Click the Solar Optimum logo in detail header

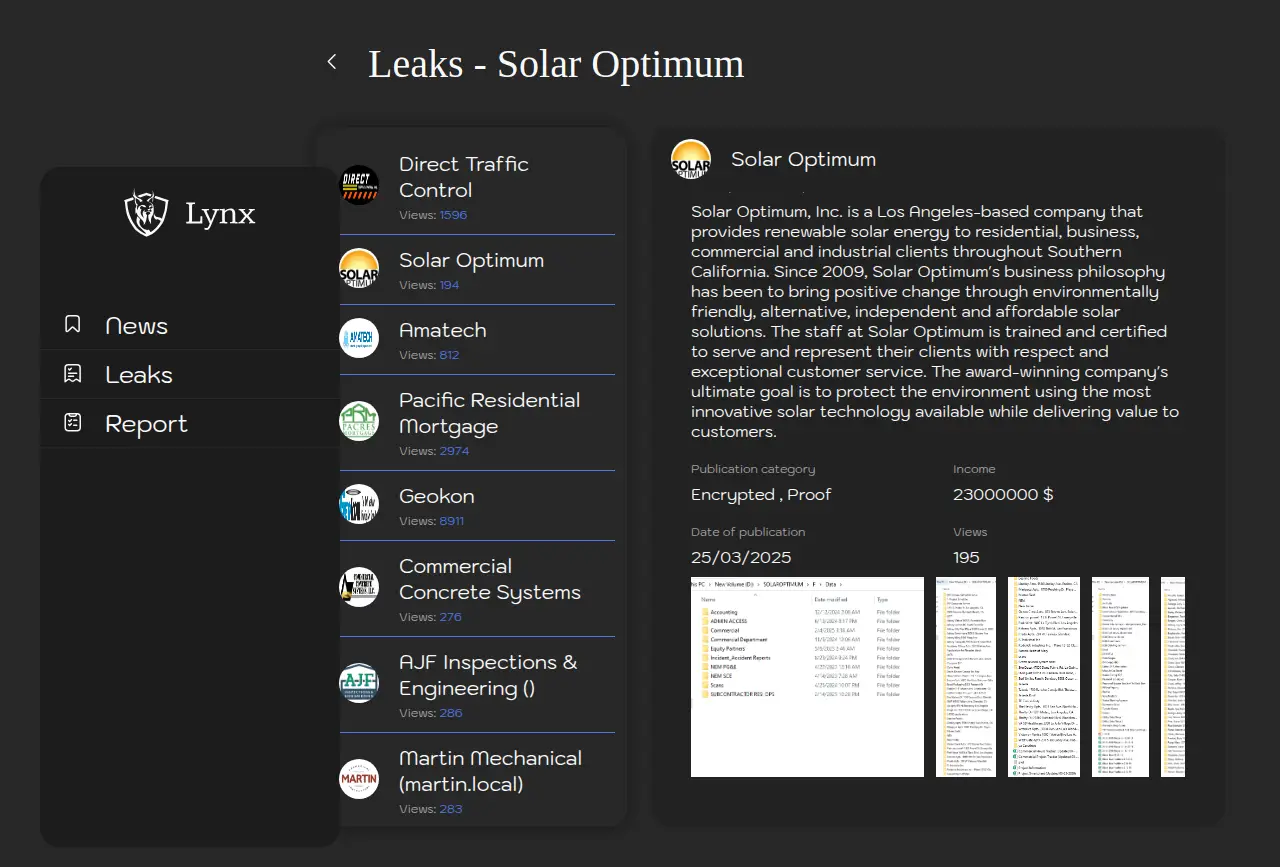tap(691, 160)
